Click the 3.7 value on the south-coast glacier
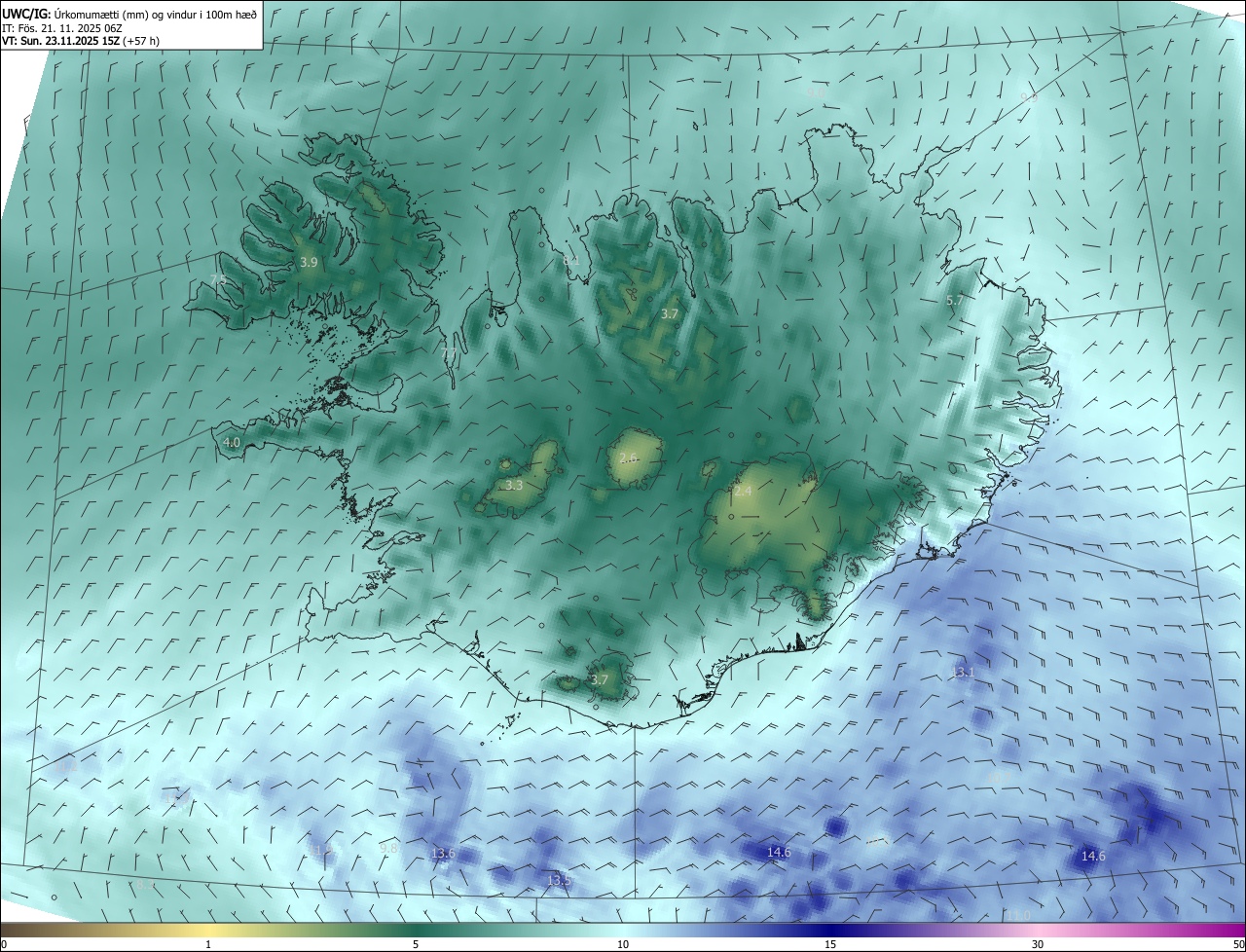 (x=600, y=679)
